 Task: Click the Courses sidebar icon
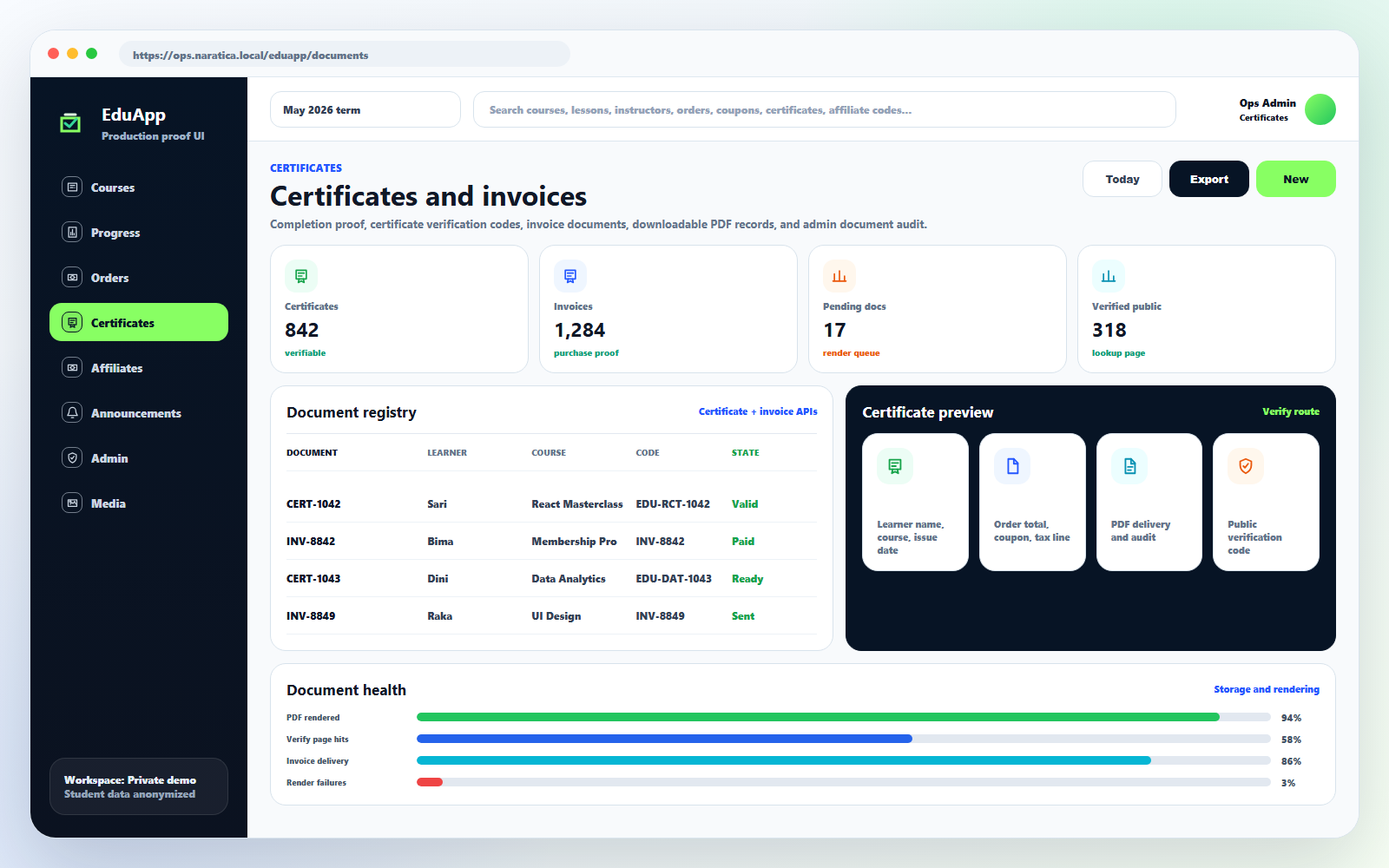72,187
